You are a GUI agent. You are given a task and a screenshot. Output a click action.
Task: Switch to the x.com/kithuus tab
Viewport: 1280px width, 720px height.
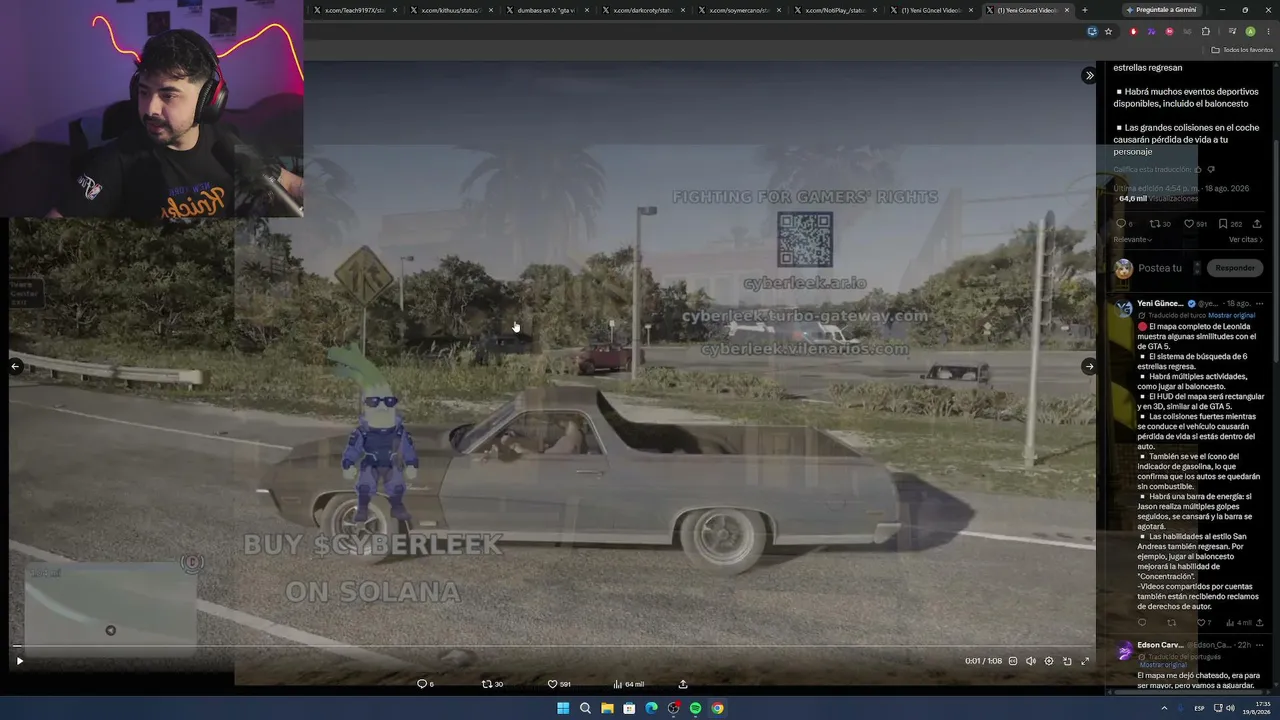click(x=451, y=10)
